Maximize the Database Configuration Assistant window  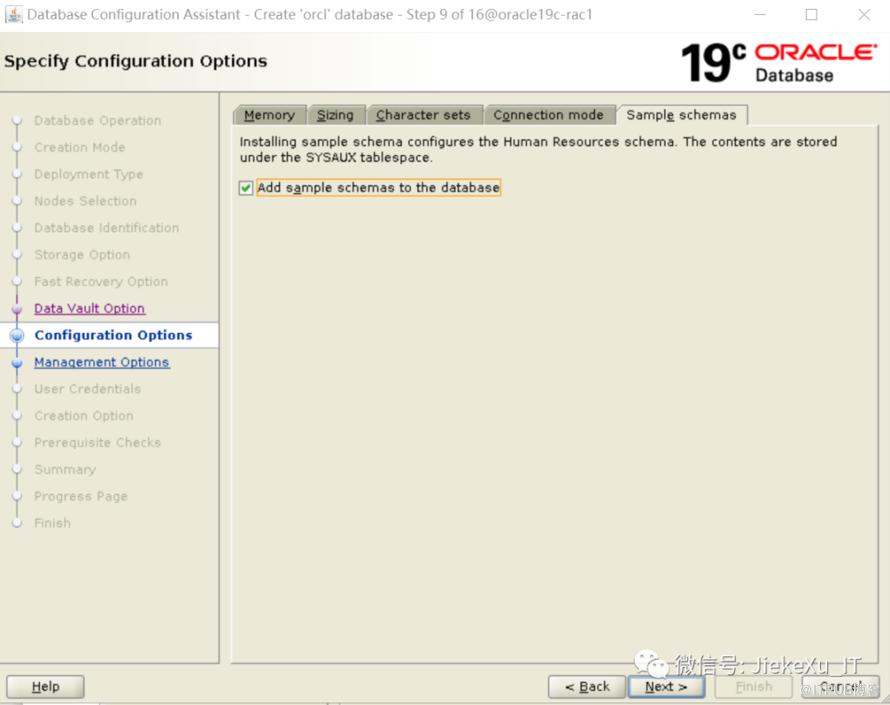[x=811, y=15]
